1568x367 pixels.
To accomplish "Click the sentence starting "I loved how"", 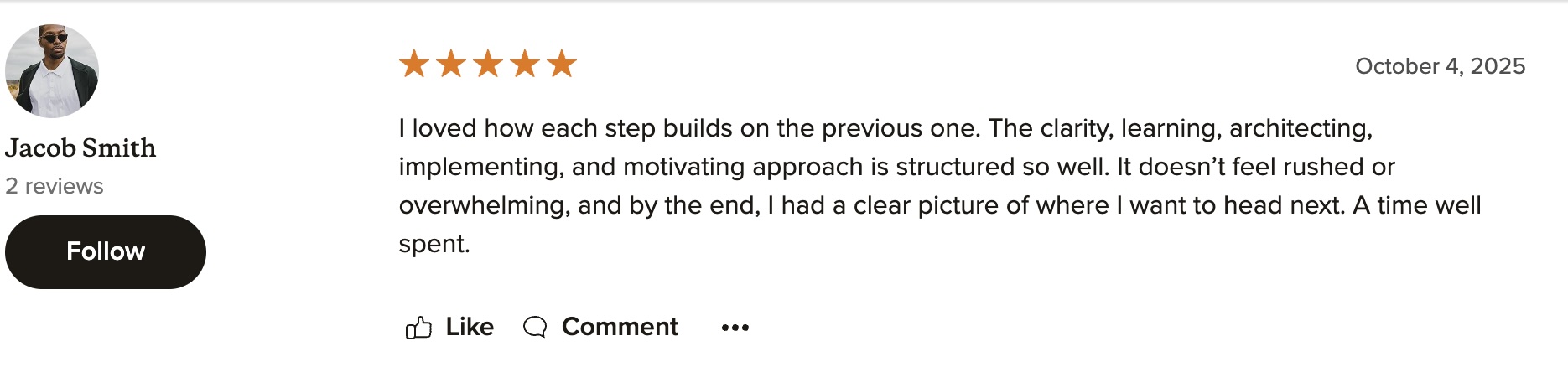I will point(688,128).
